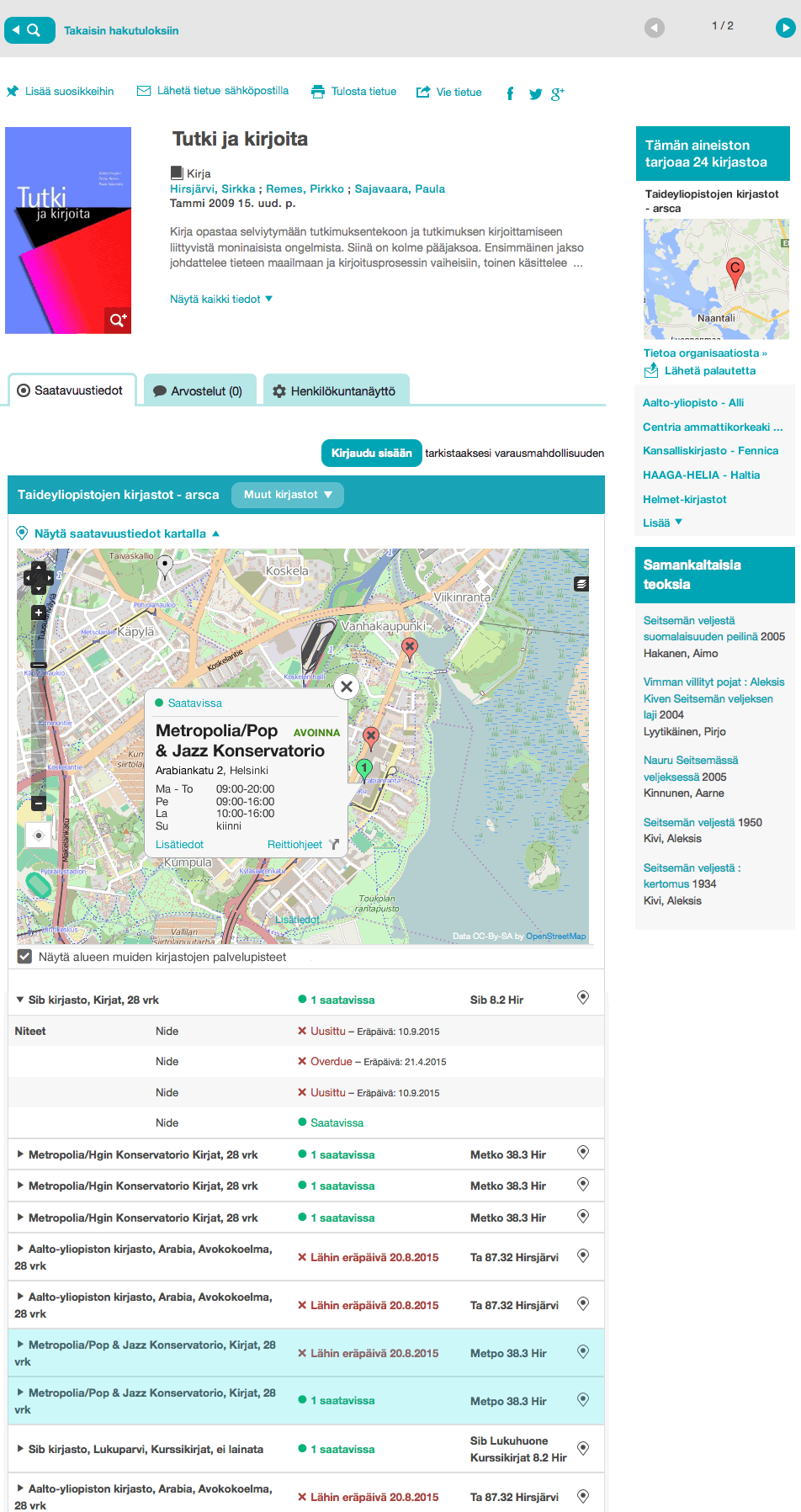Zoom out on the availability map

tap(38, 804)
